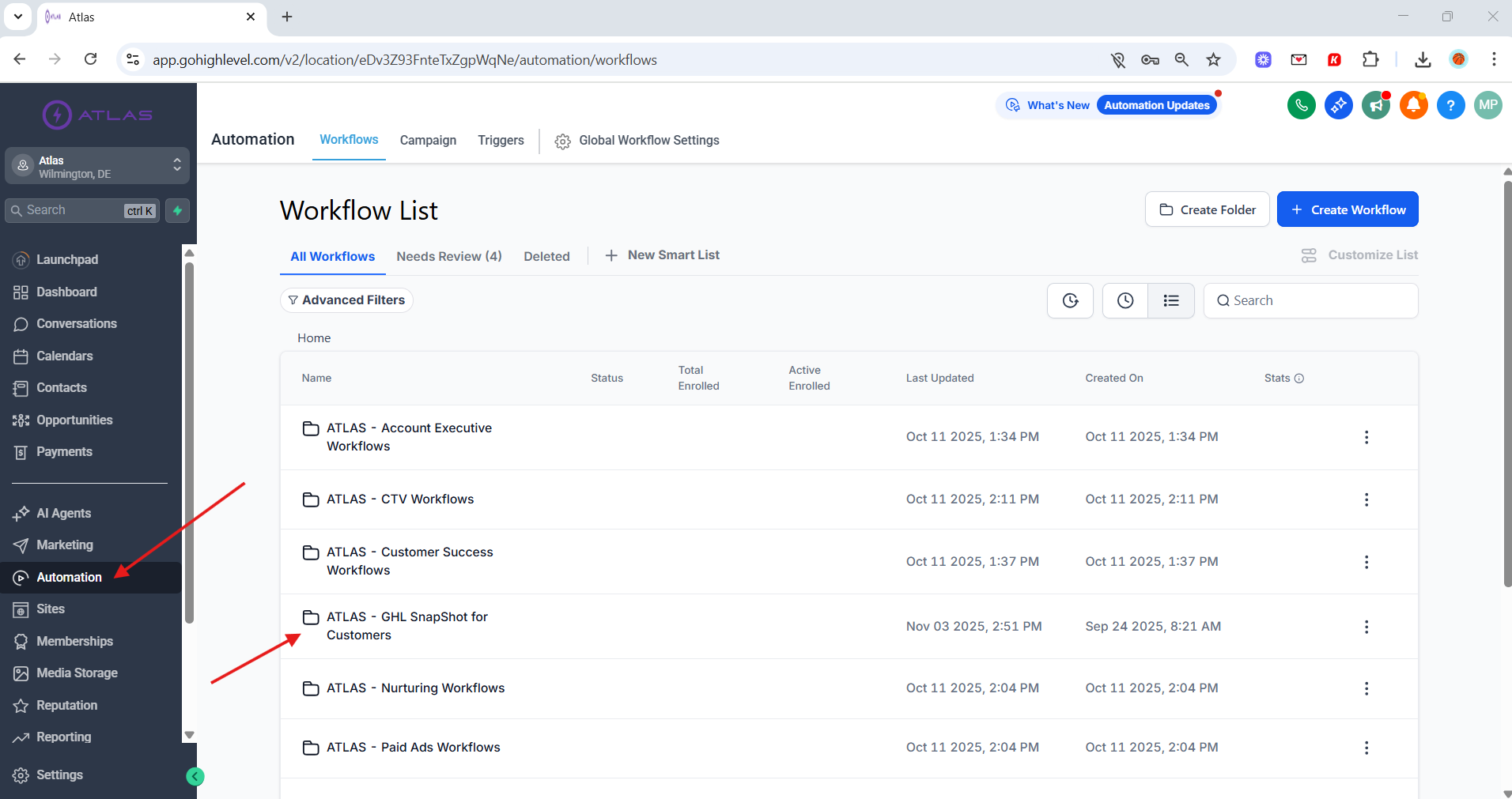This screenshot has width=1512, height=799.
Task: Open options for GHL SnapShot for Customers
Action: coord(1366,627)
